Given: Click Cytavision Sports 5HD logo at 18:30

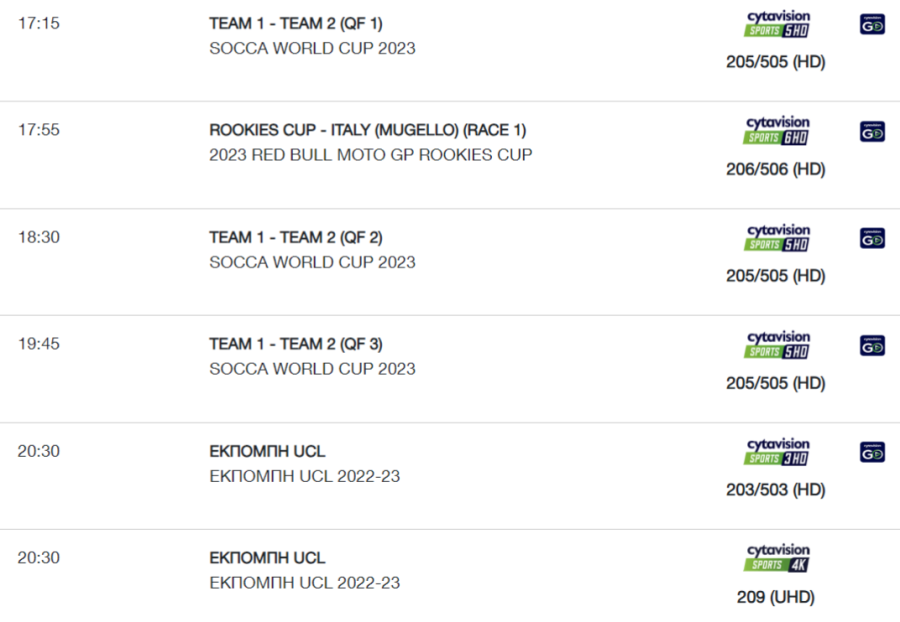Looking at the screenshot, I should 777,238.
